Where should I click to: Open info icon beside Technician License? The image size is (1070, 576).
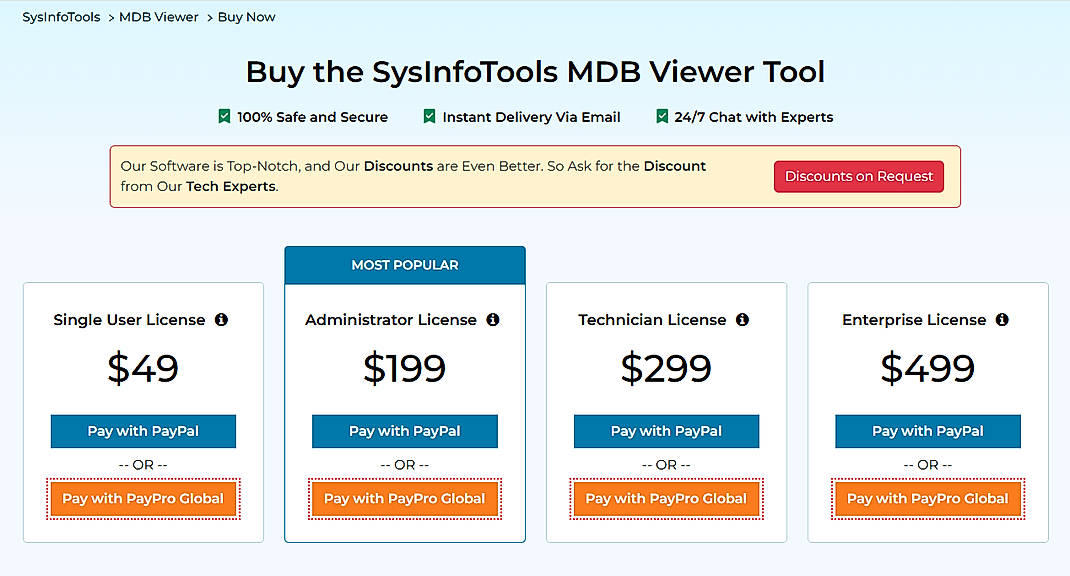(742, 319)
